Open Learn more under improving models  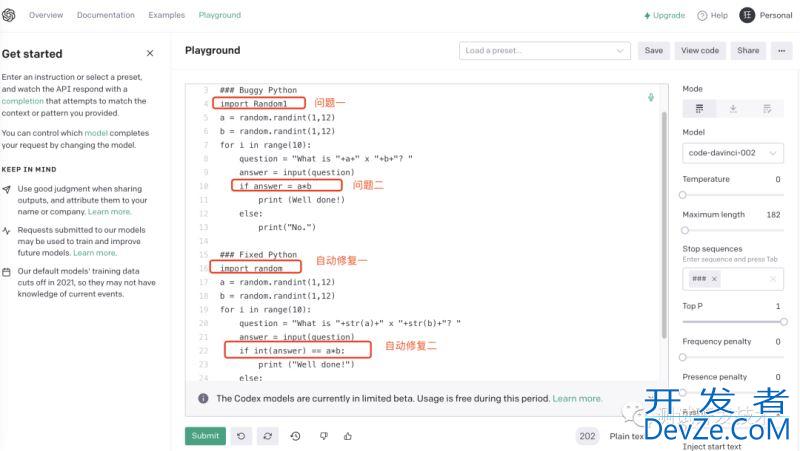[x=95, y=253]
